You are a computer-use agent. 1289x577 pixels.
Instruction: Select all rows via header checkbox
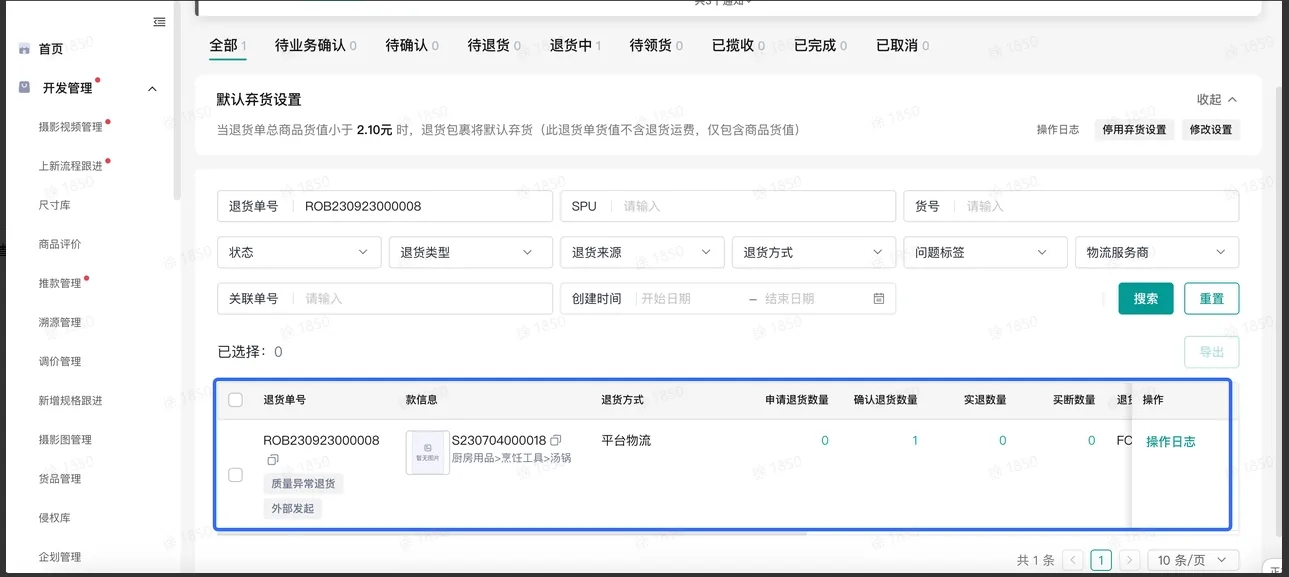coord(236,400)
